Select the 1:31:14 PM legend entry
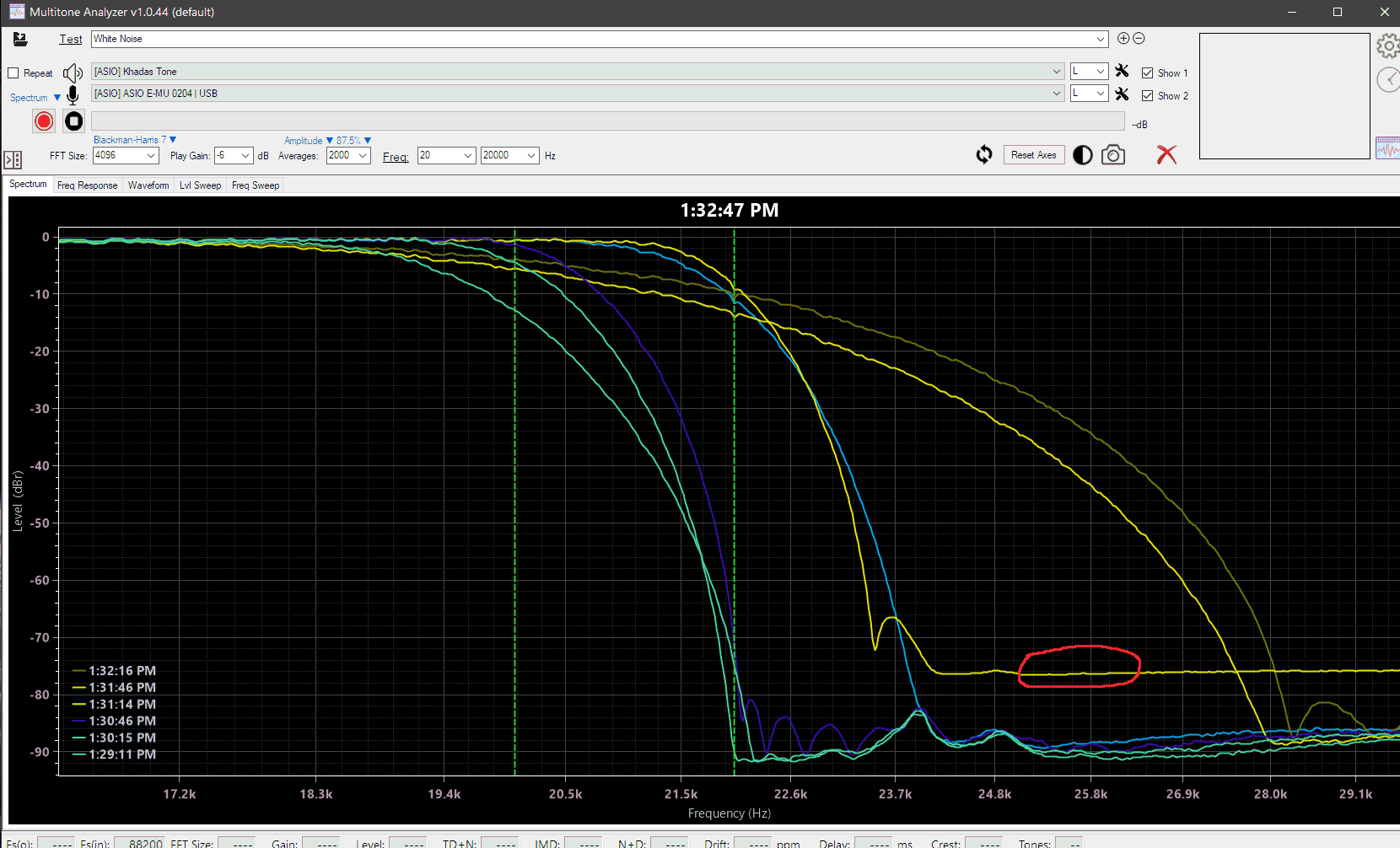 coord(114,705)
